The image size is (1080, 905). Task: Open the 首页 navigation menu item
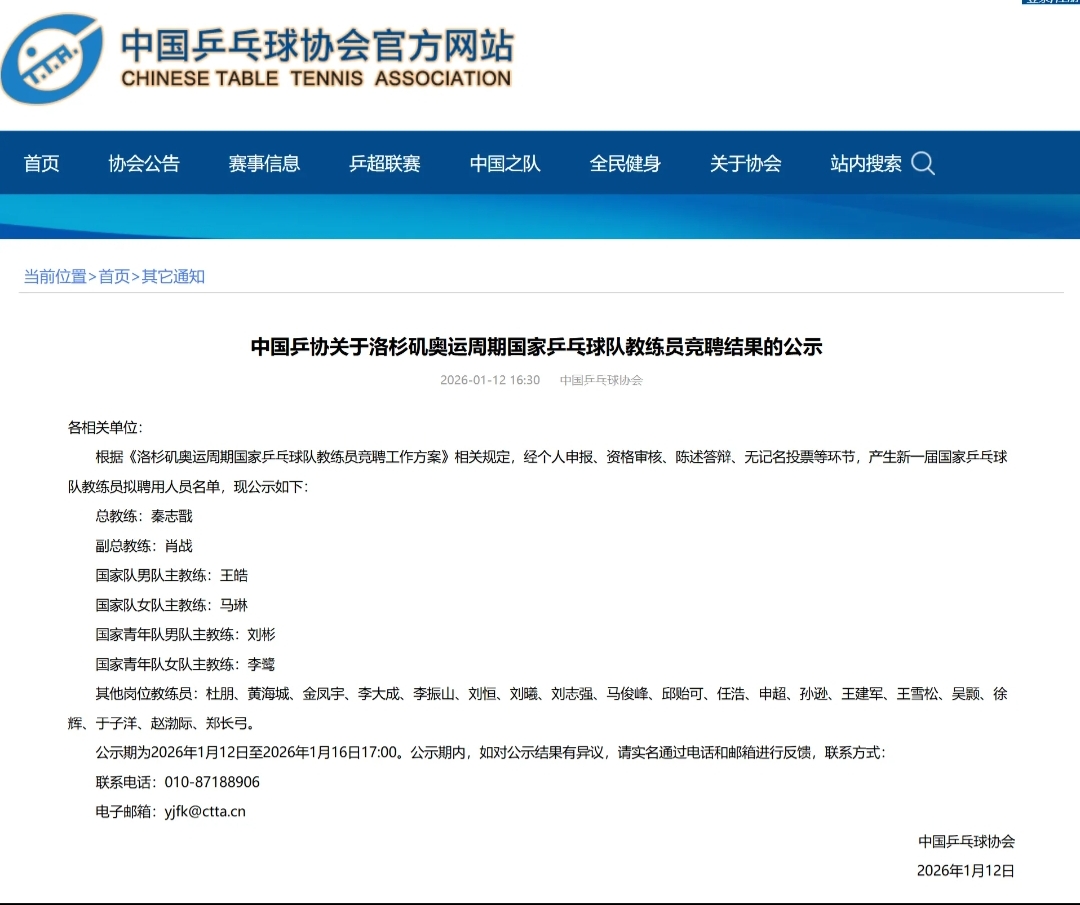pos(41,163)
